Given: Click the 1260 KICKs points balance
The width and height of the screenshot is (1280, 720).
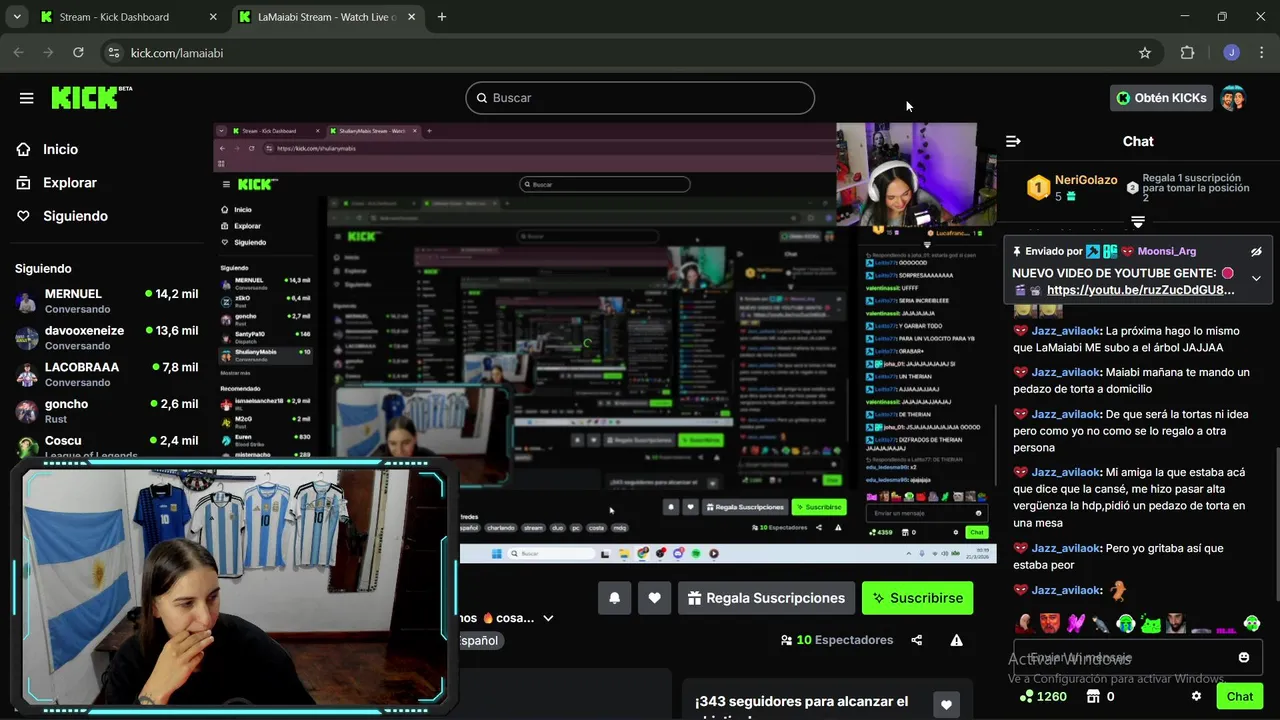Looking at the screenshot, I should (1043, 696).
